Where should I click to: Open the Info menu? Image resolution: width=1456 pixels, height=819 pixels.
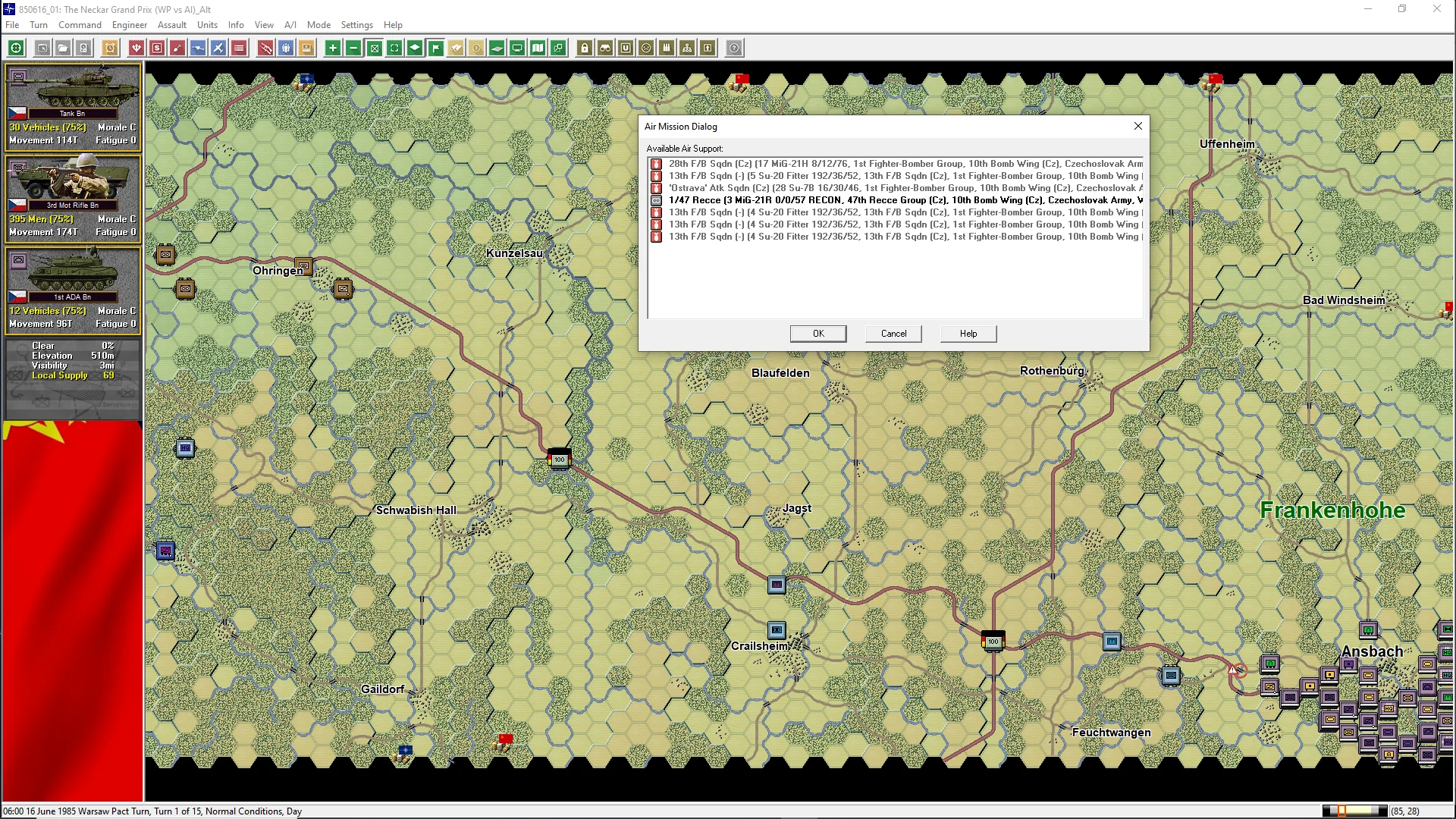pyautogui.click(x=236, y=25)
